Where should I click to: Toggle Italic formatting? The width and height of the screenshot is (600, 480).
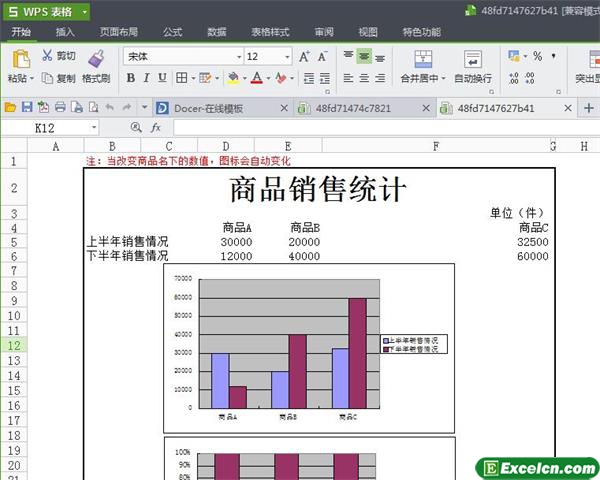(147, 78)
